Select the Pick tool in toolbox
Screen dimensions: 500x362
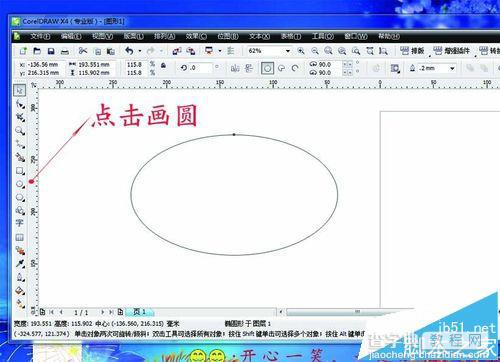[x=20, y=90]
